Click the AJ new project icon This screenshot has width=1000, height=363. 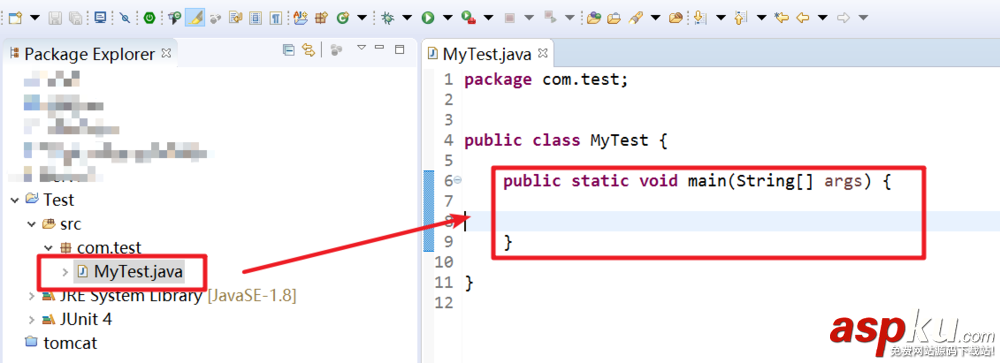[301, 19]
